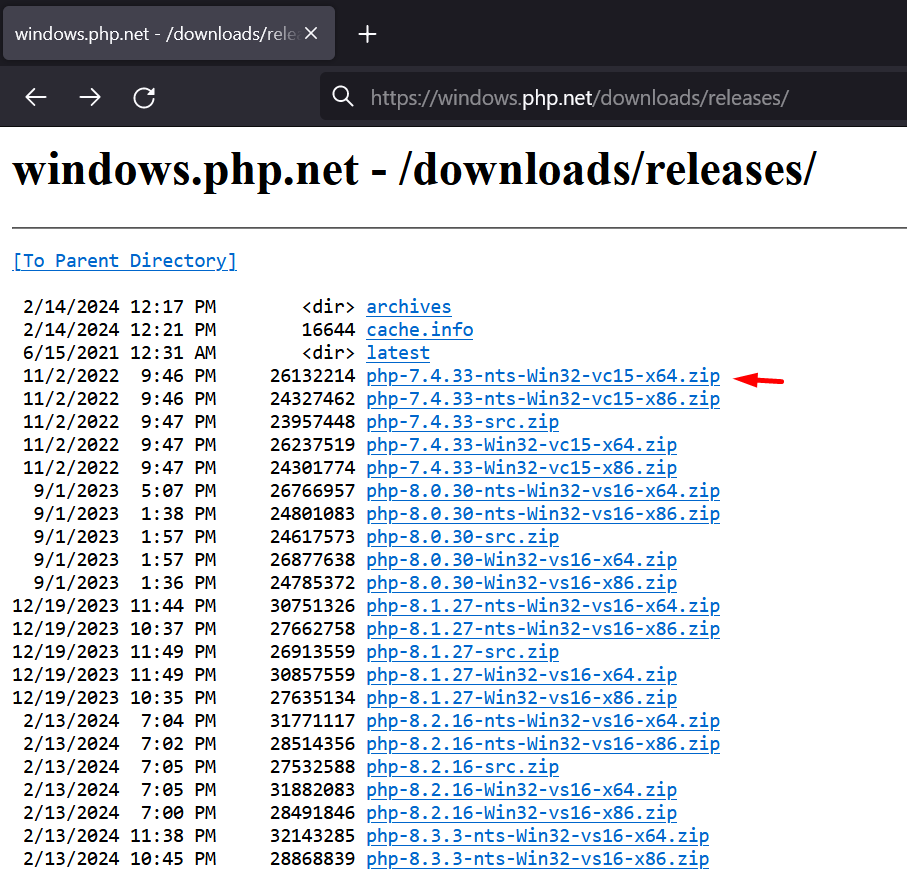
Task: Go back using the browser back arrow
Action: click(36, 97)
